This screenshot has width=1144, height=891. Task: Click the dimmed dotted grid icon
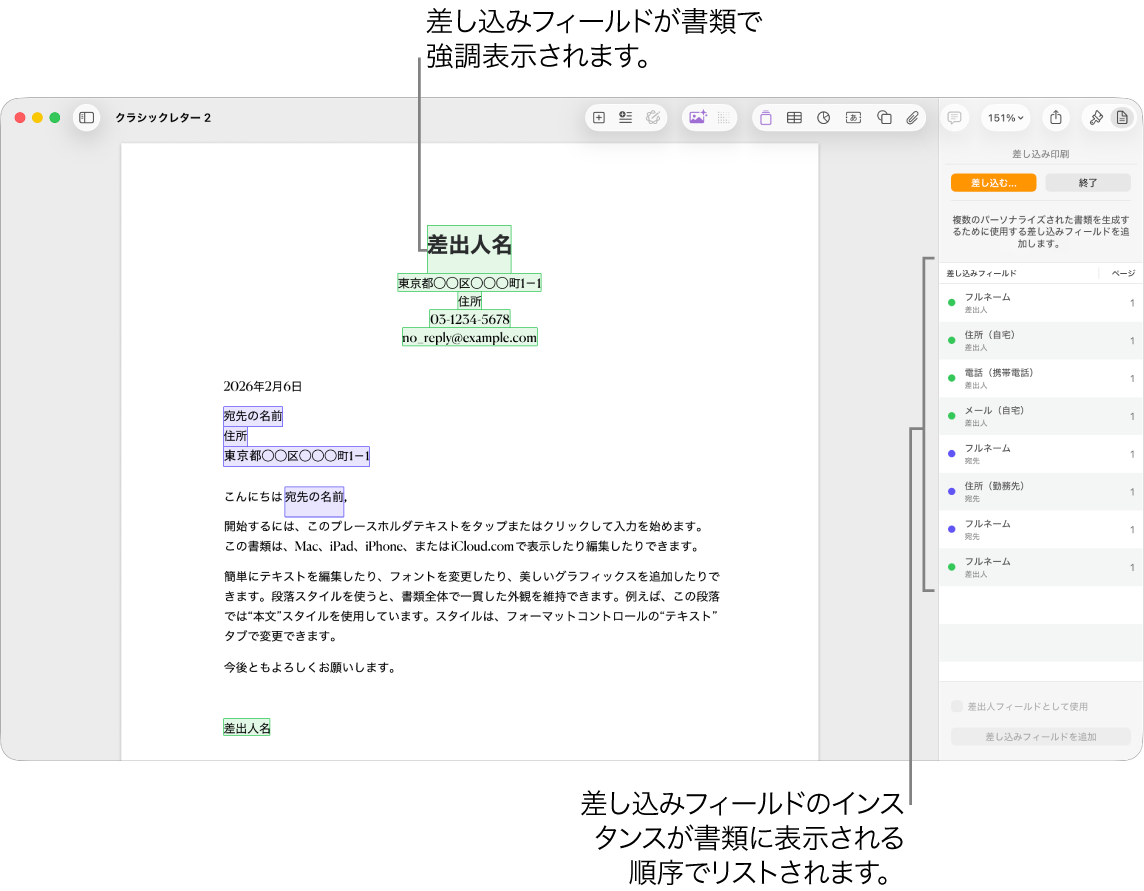724,117
